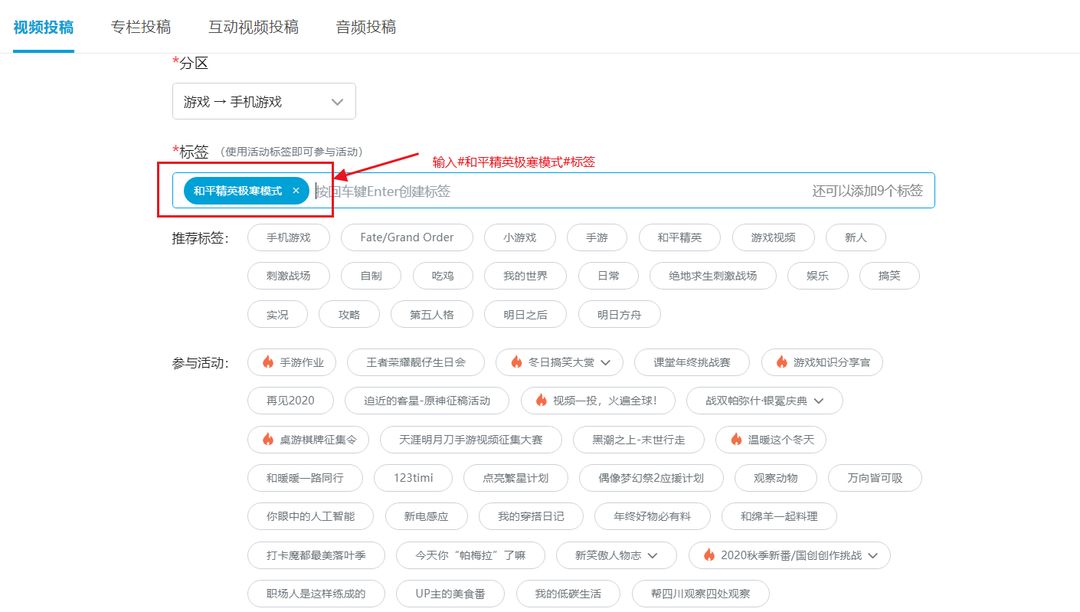This screenshot has height=612, width=1080.
Task: Join the 课堂年终挑战赛 activity
Action: pos(692,362)
